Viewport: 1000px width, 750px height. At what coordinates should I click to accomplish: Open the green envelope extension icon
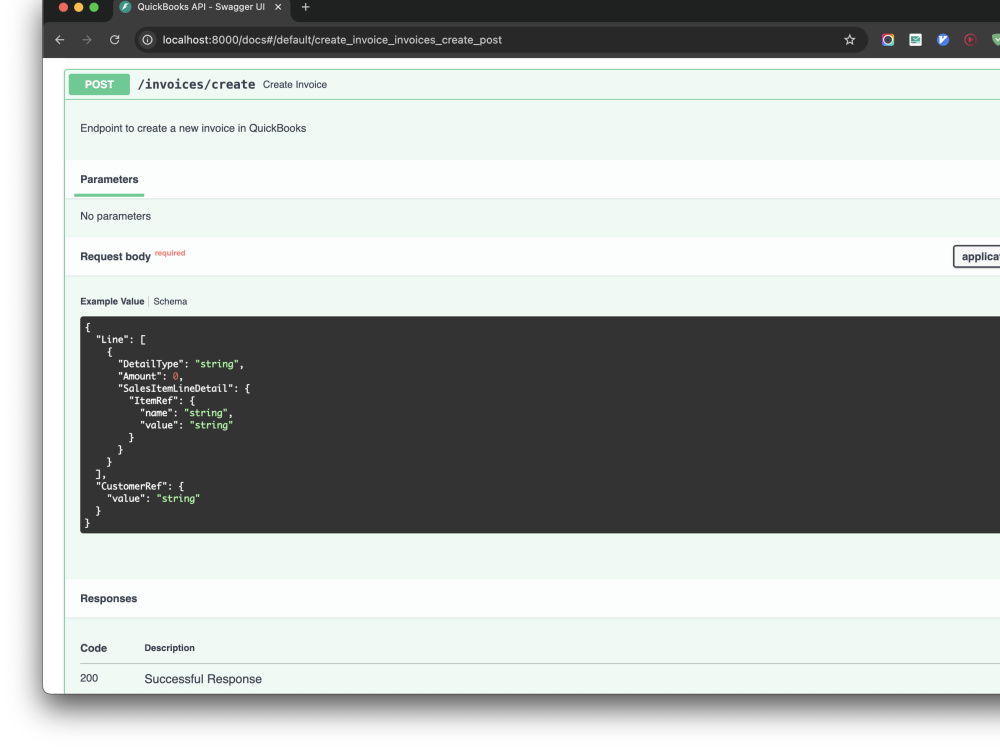click(915, 40)
